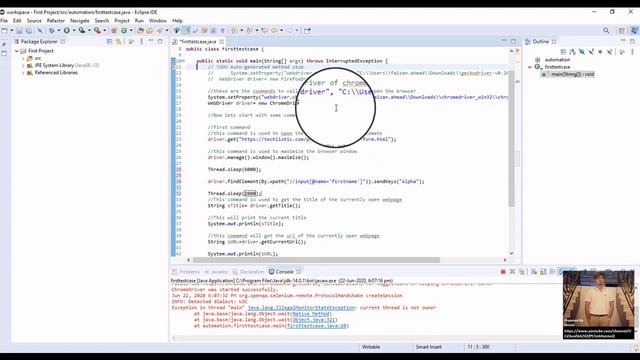Open java.lang.IllegalMonitorStateException link in console
The width and height of the screenshot is (640, 360).
tap(302, 308)
